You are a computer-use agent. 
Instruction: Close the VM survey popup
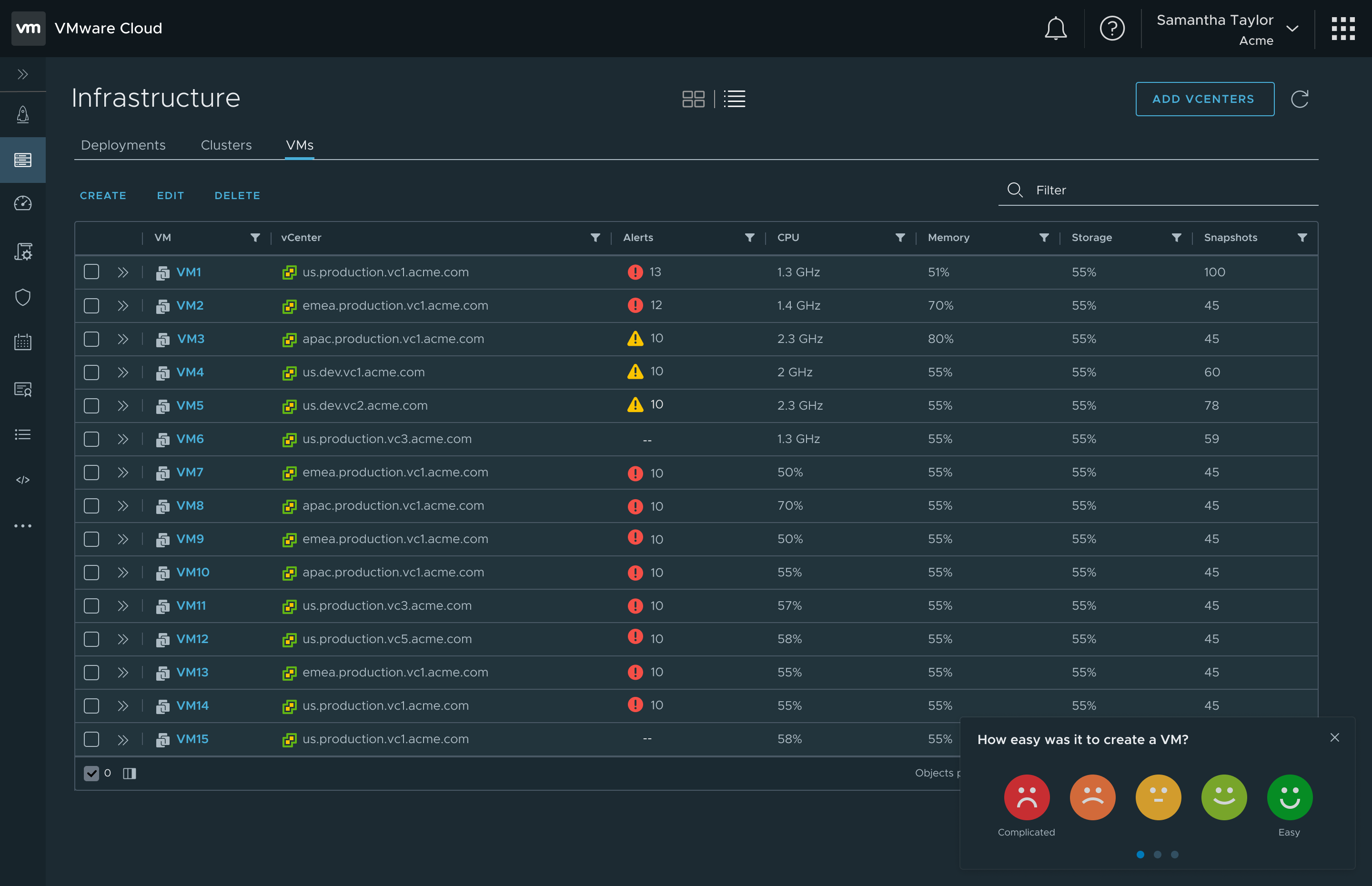(1335, 737)
